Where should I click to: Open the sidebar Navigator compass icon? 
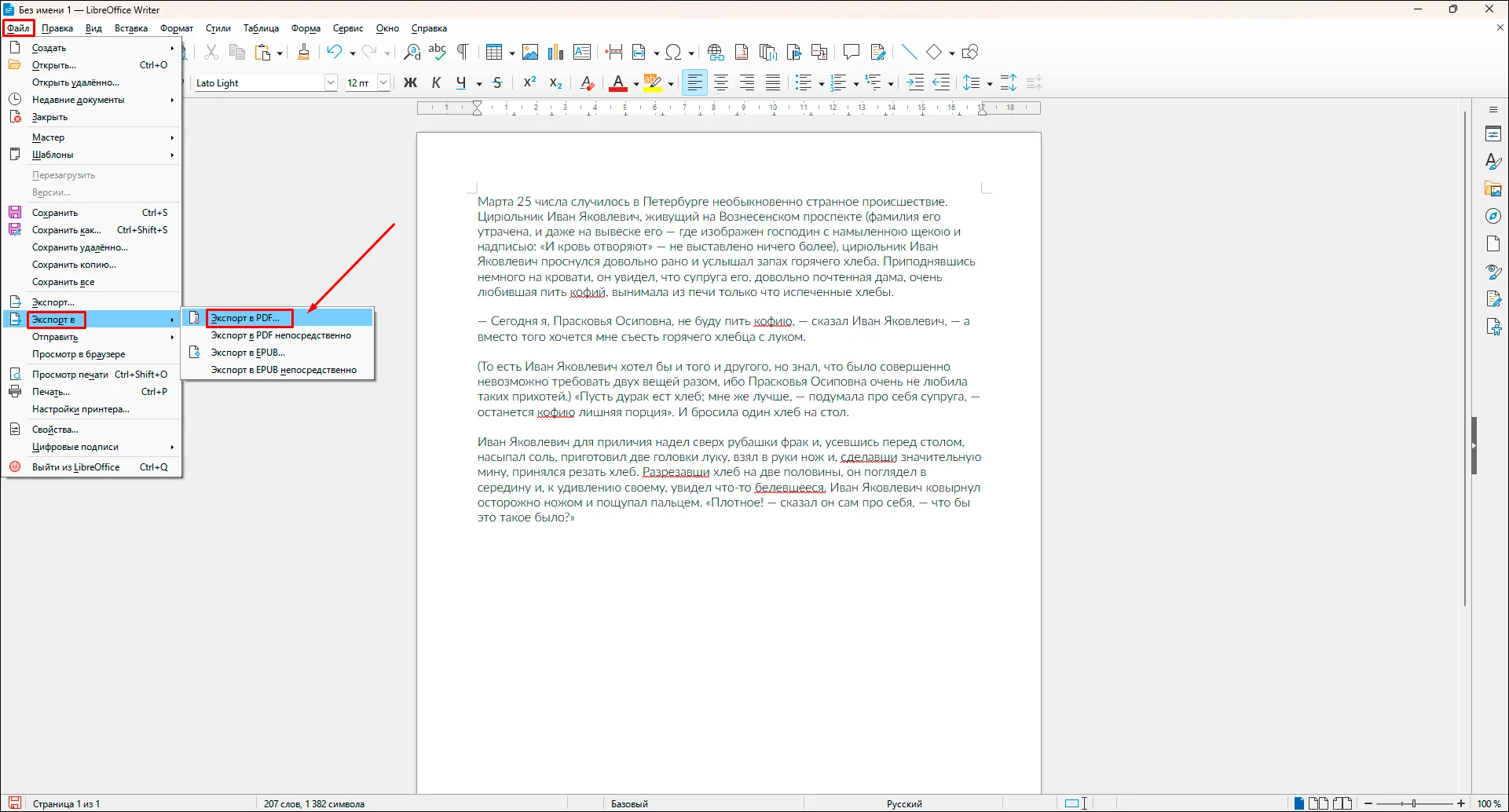(1493, 216)
